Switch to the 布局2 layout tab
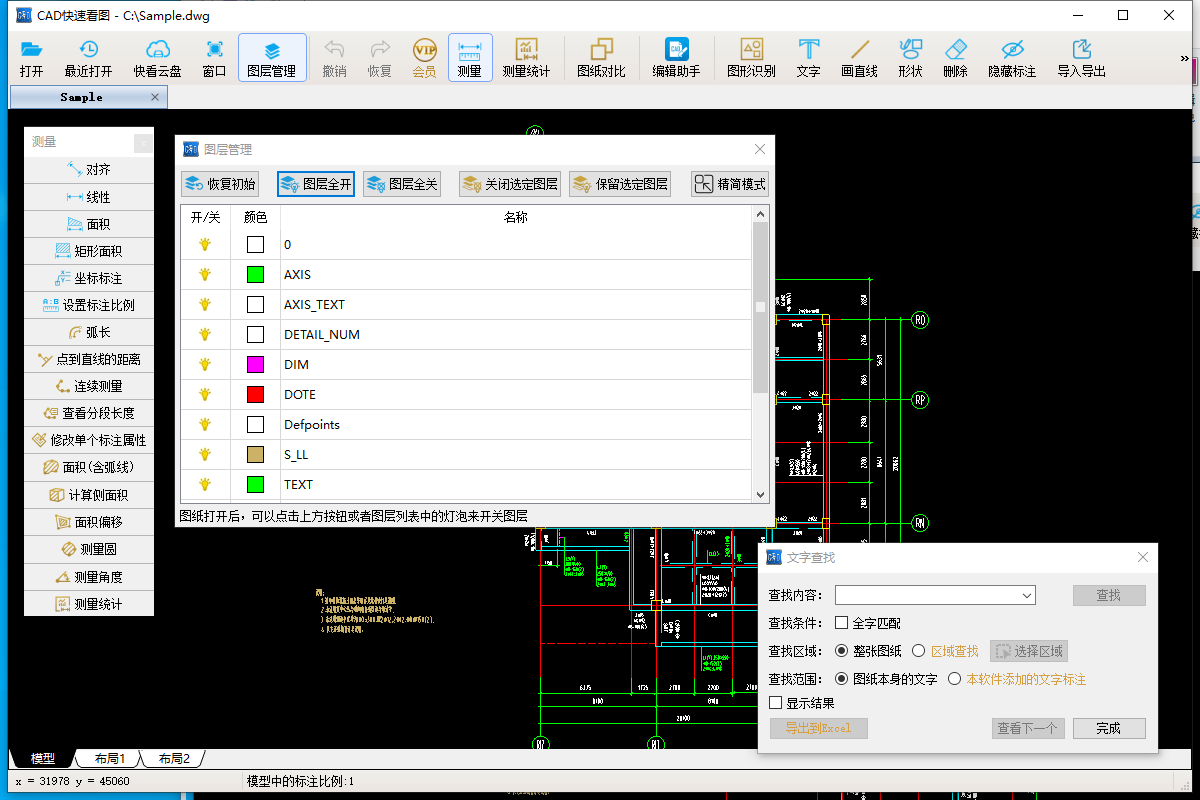This screenshot has height=800, width=1200. pos(174,759)
